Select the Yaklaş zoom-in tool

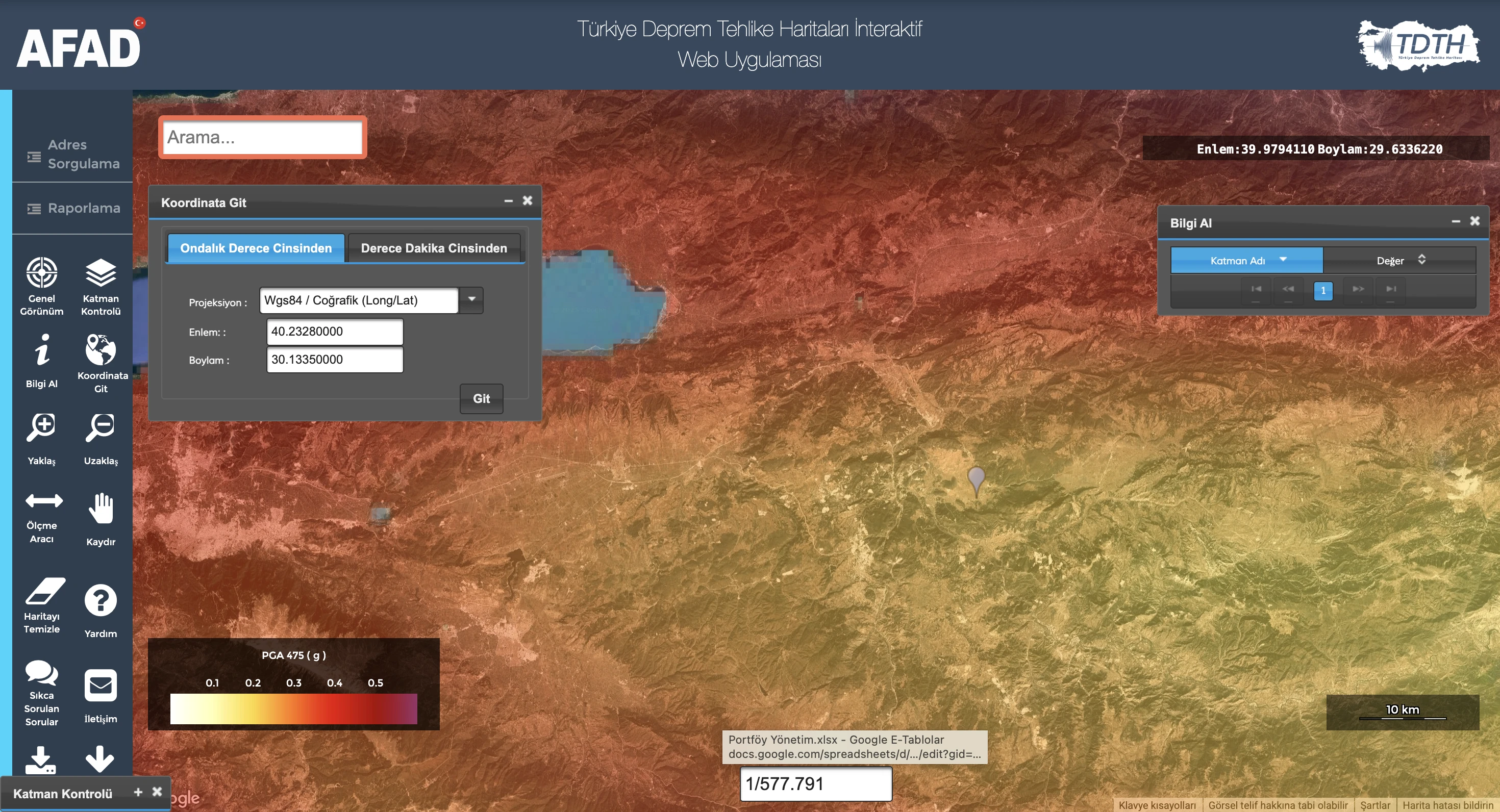tap(41, 440)
